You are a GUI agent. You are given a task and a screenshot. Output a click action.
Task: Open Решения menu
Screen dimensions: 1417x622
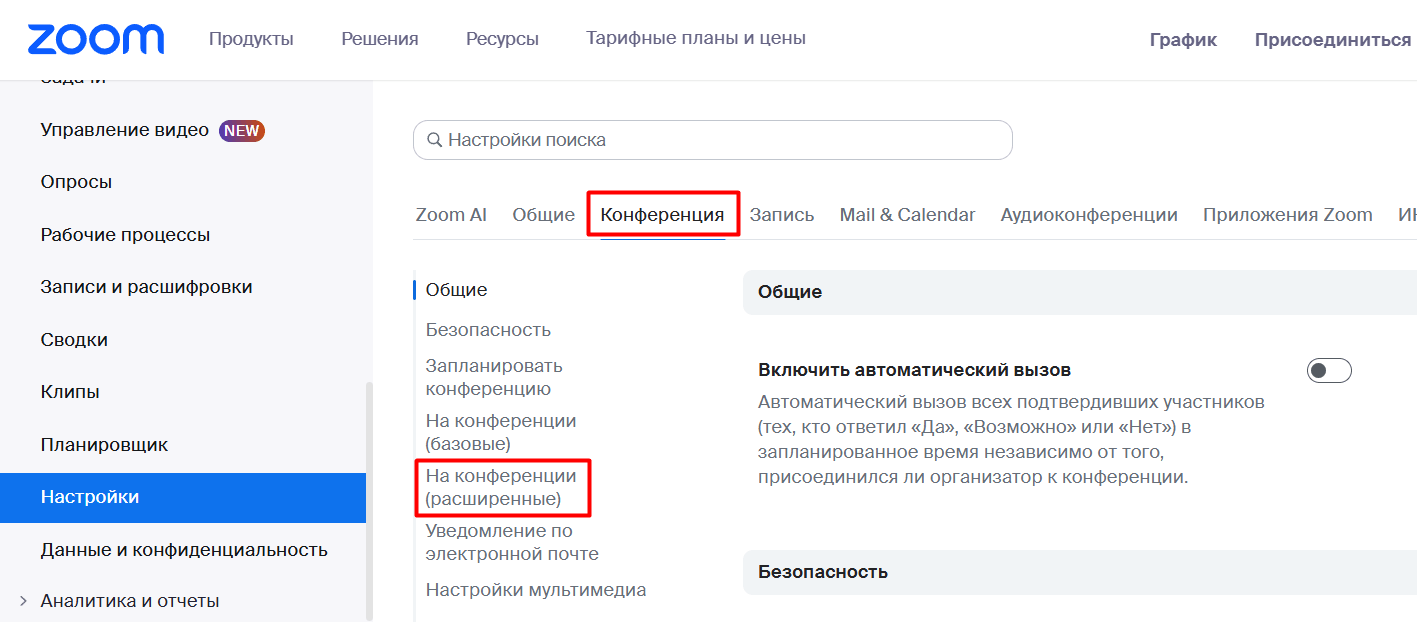point(380,39)
